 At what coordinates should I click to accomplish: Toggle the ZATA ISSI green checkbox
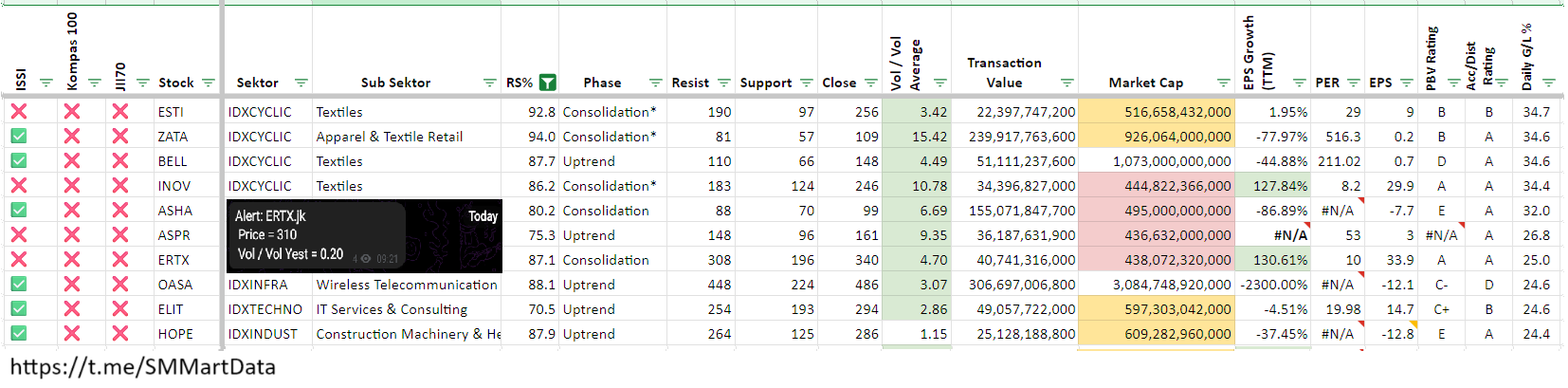coord(18,137)
